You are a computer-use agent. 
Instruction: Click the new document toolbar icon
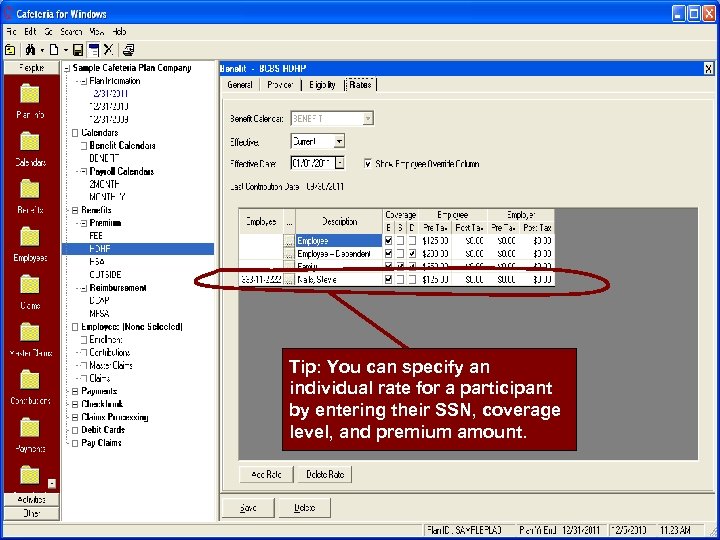[x=54, y=50]
